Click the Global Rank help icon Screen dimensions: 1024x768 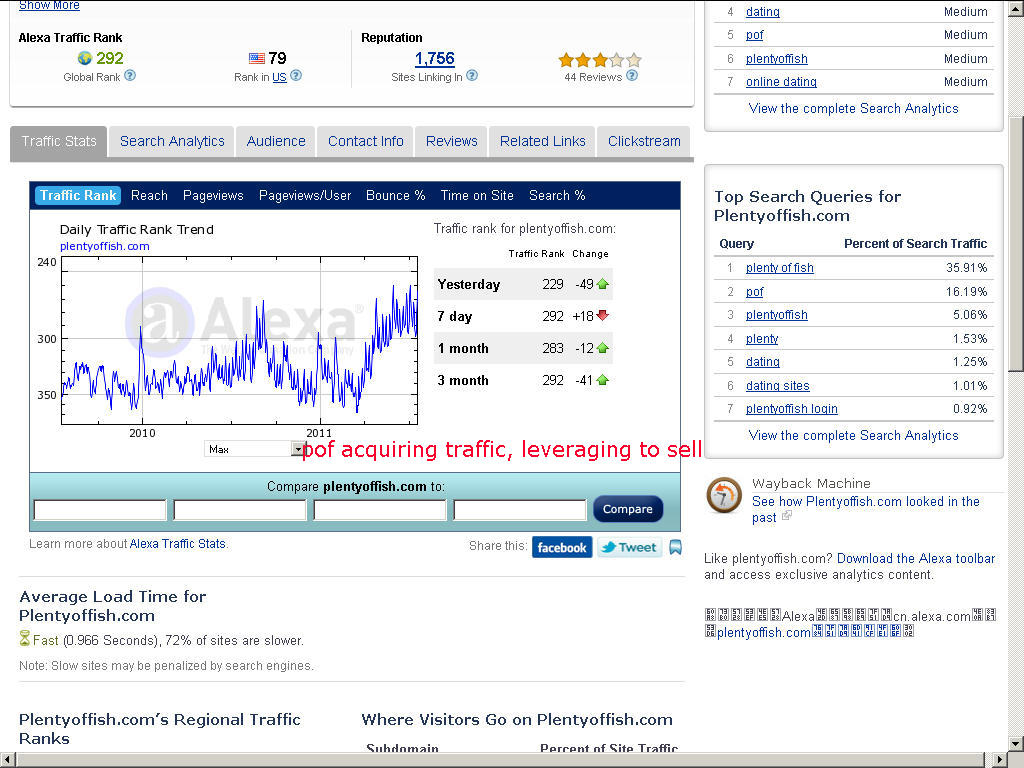point(130,76)
